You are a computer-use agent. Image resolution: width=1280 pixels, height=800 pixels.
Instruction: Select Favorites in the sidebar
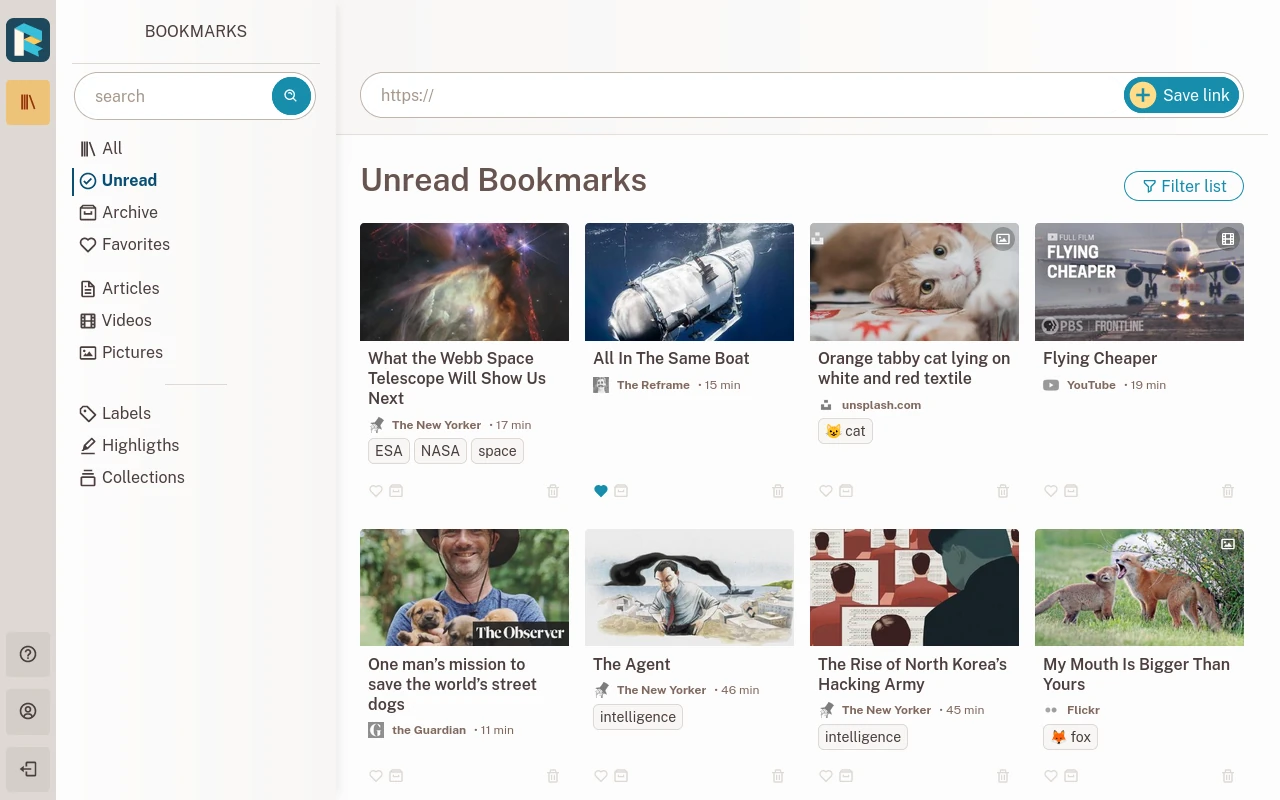point(135,244)
